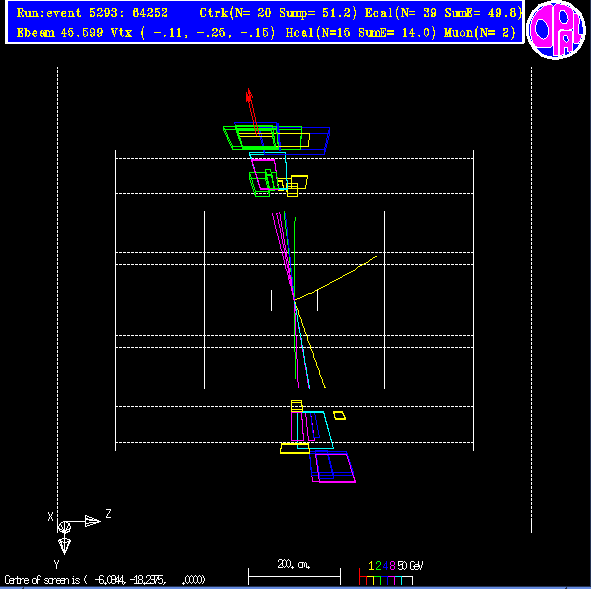
Task: Click the Ebeam 45.599 value
Action: point(60,33)
